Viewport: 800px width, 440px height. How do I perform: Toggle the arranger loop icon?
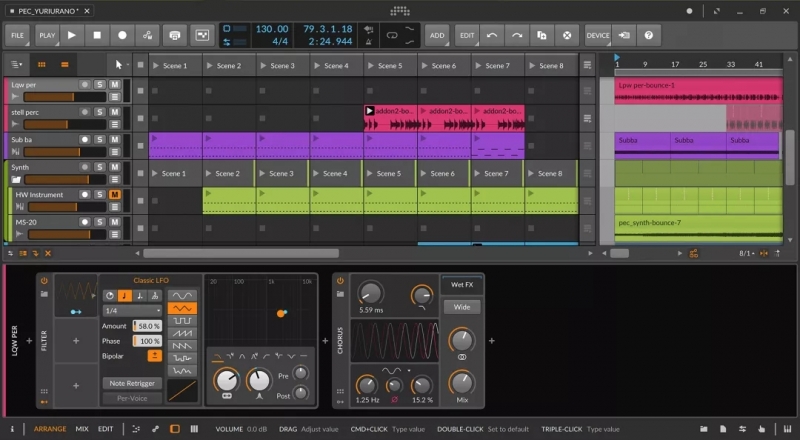coord(392,35)
